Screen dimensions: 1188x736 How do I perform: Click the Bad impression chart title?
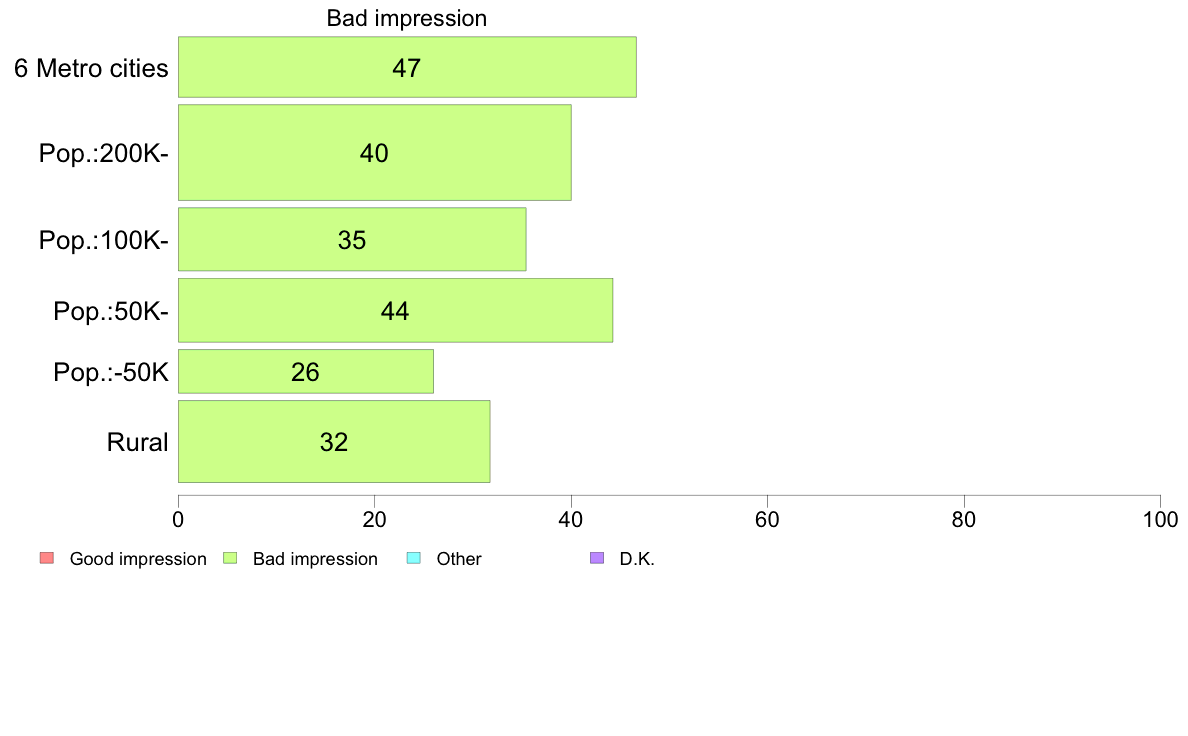click(x=407, y=18)
